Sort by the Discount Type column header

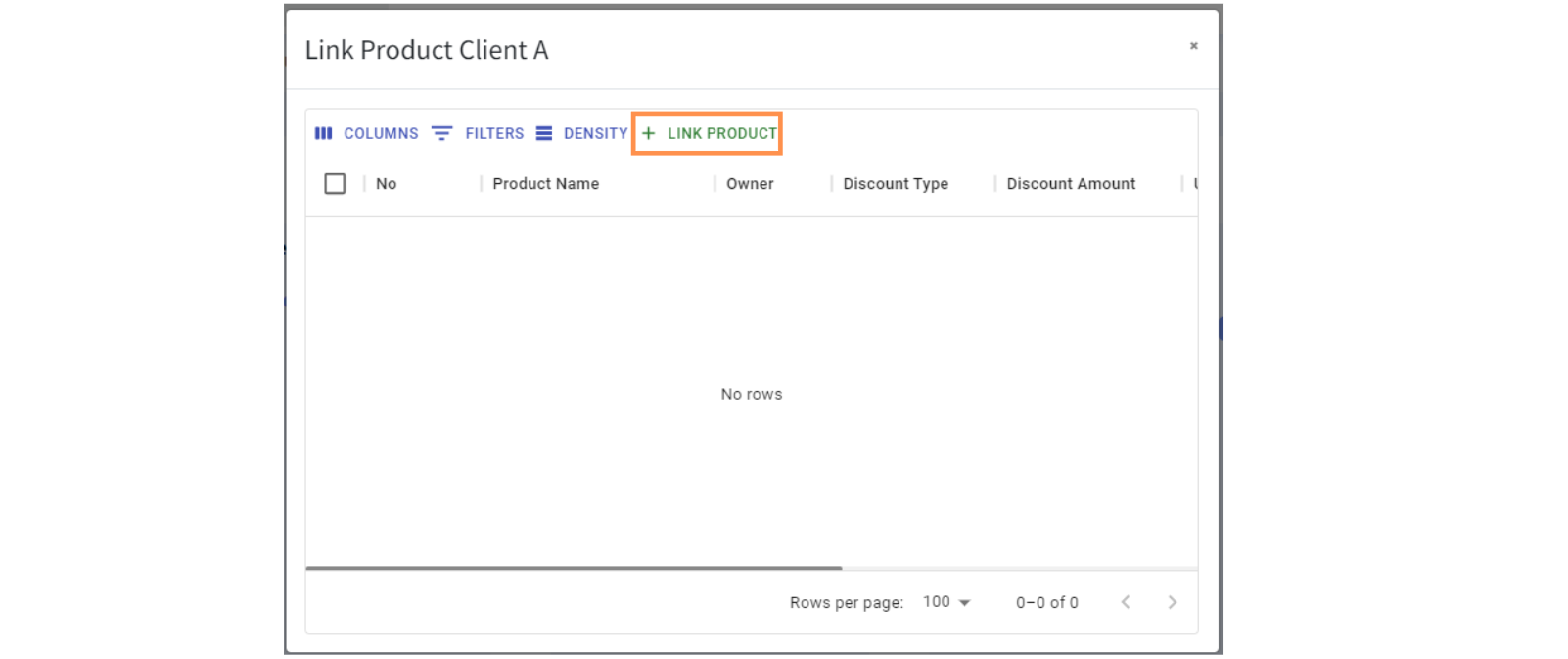click(x=896, y=184)
